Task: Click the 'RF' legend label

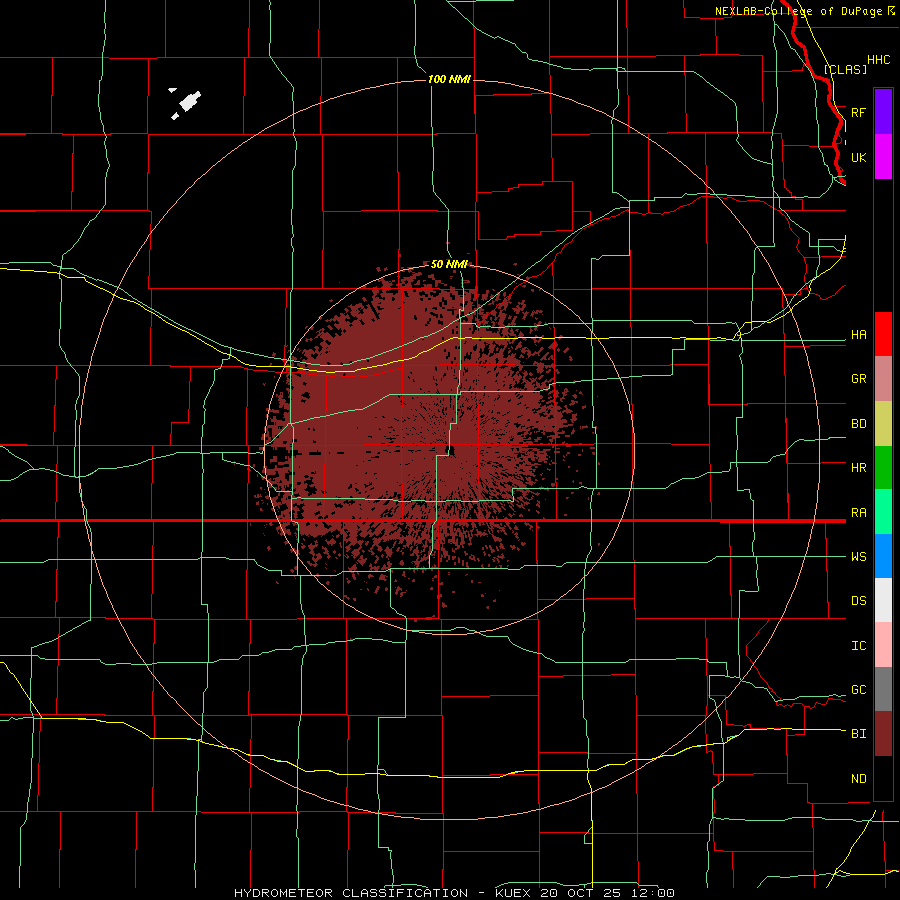Action: tap(858, 112)
